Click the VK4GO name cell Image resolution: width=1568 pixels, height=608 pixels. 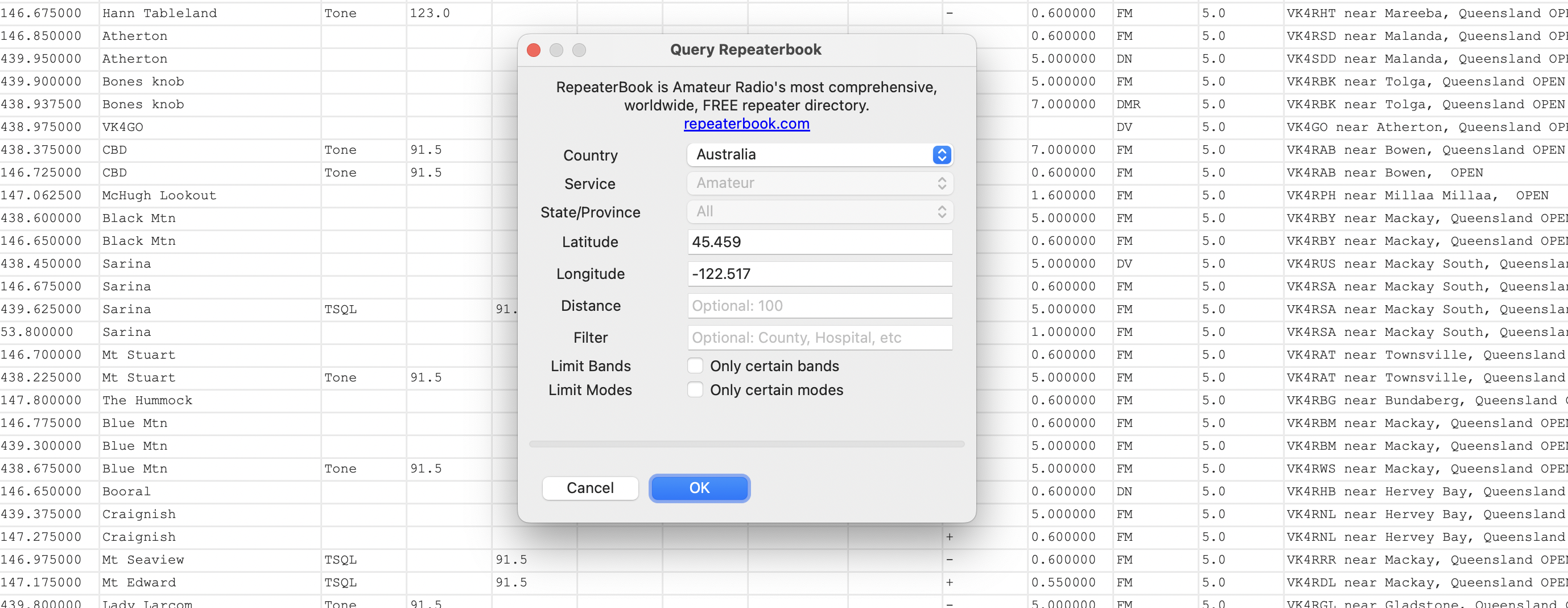(210, 128)
